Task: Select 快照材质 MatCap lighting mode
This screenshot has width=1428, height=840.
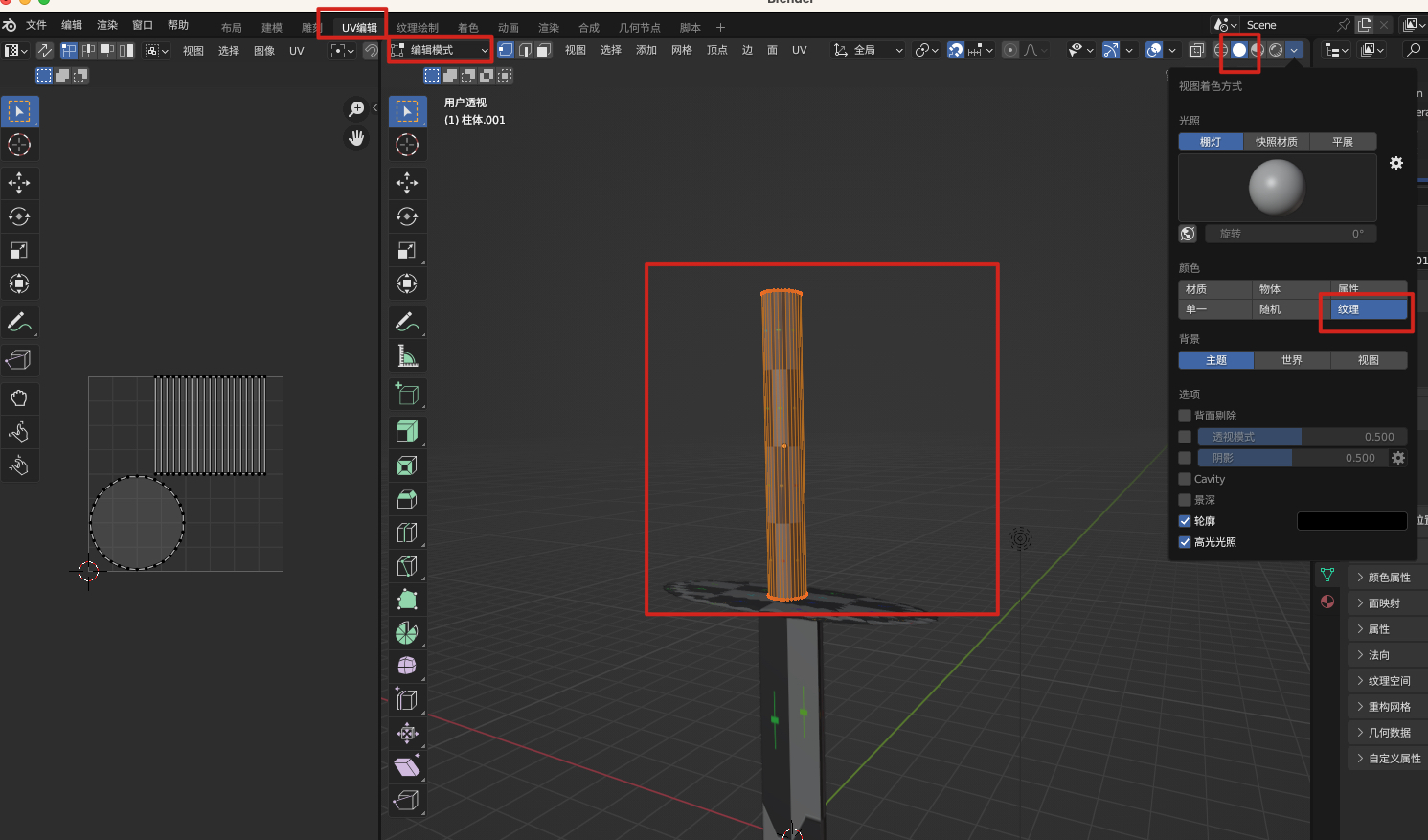Action: [1276, 142]
